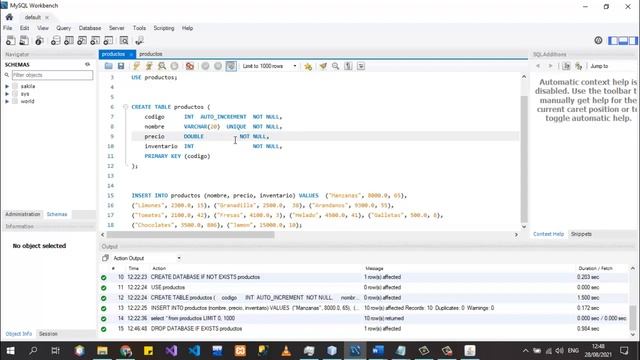Hide the right SQL Additions pane
The height and width of the screenshot is (360, 640).
pyautogui.click(x=633, y=40)
